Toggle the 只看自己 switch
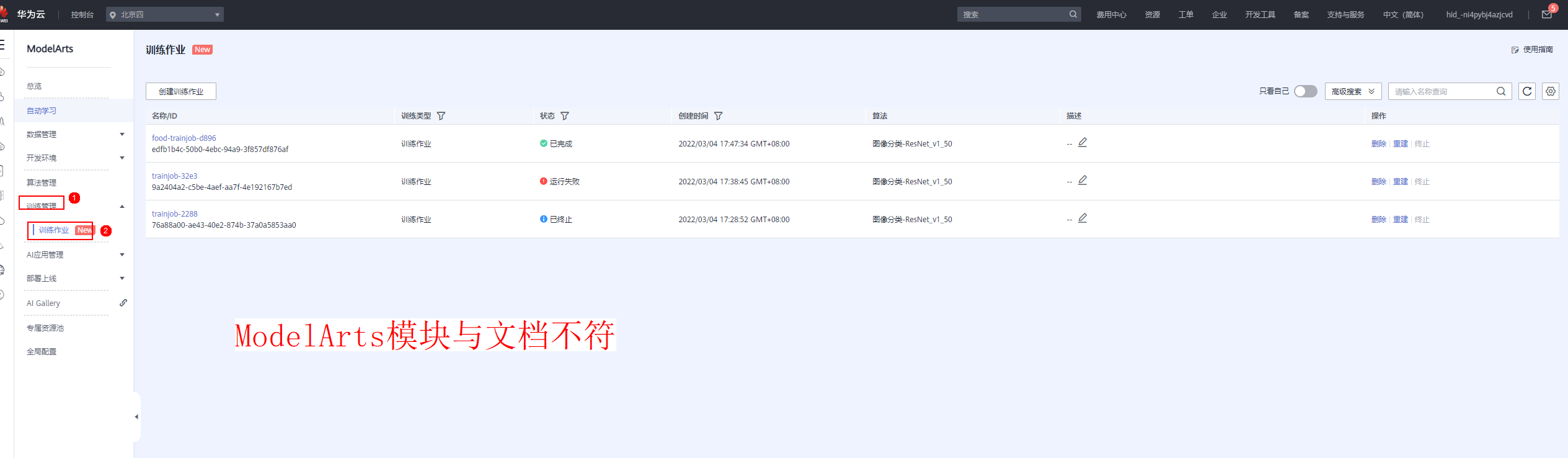The image size is (1568, 458). click(x=1305, y=91)
